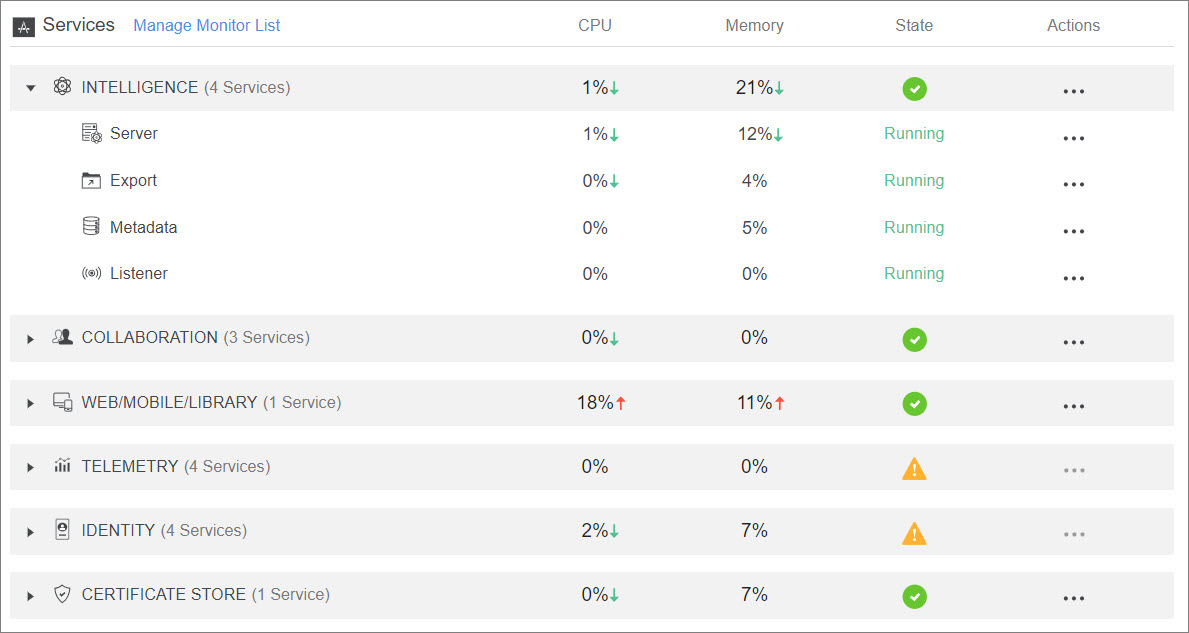
Task: Open the Manage Monitor List link
Action: (x=207, y=26)
